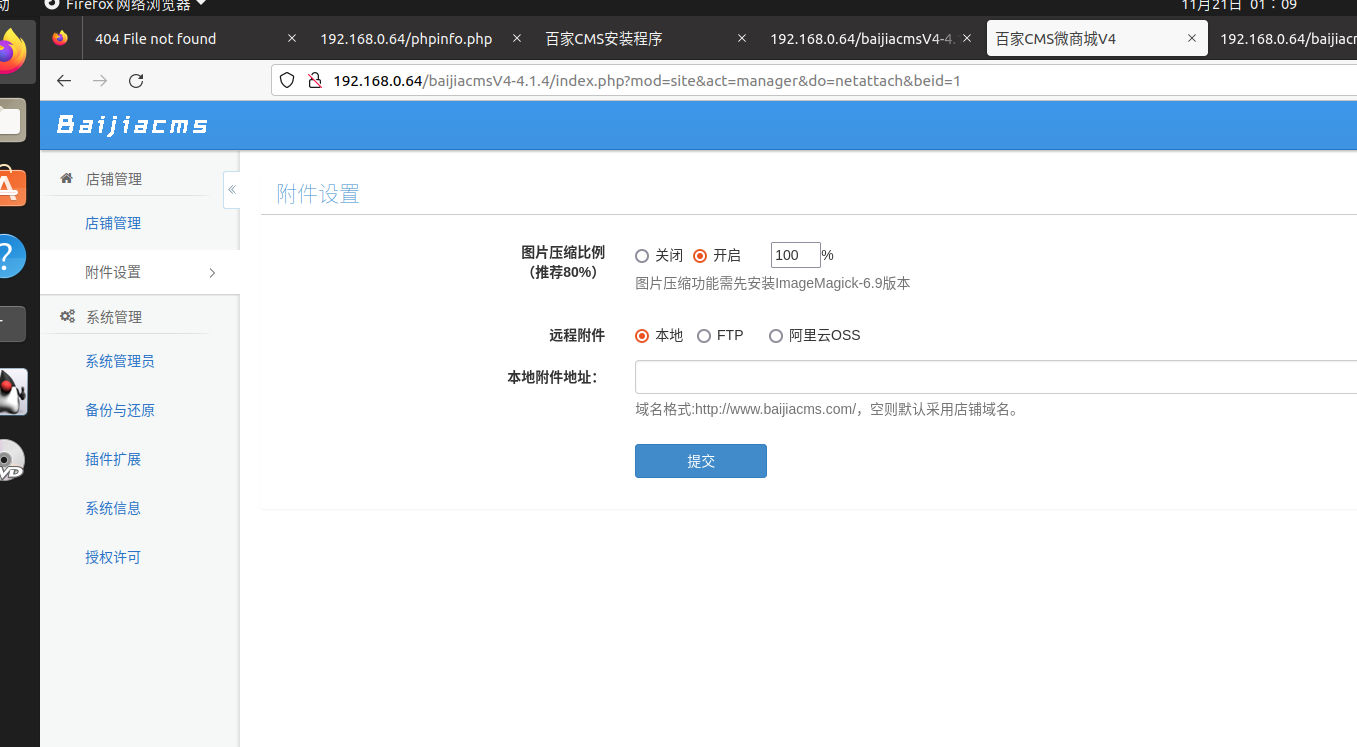This screenshot has height=747, width=1357.
Task: Switch to the 404 File not found tab
Action: pyautogui.click(x=156, y=39)
